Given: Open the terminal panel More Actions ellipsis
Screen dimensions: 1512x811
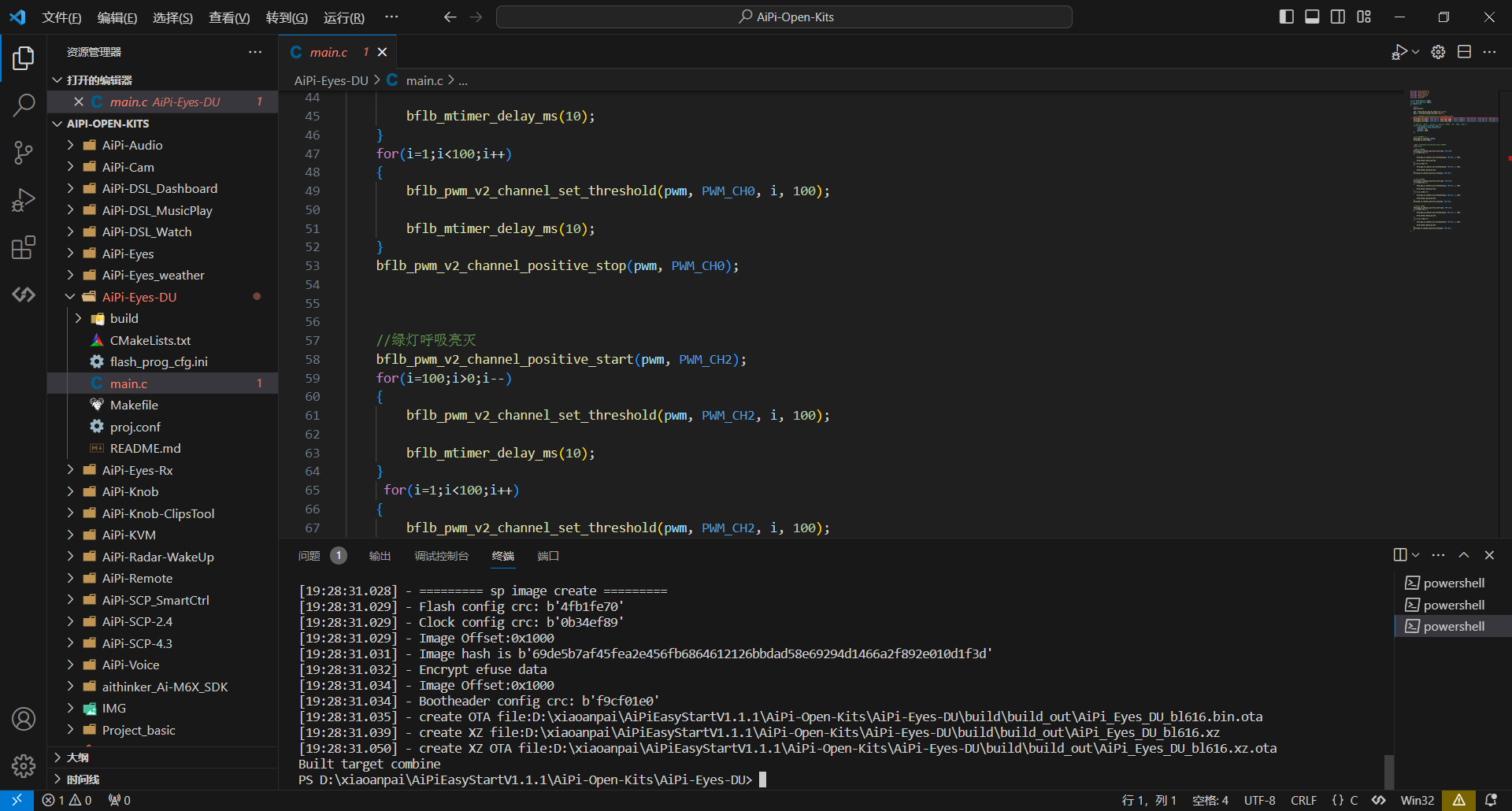Looking at the screenshot, I should pyautogui.click(x=1438, y=555).
